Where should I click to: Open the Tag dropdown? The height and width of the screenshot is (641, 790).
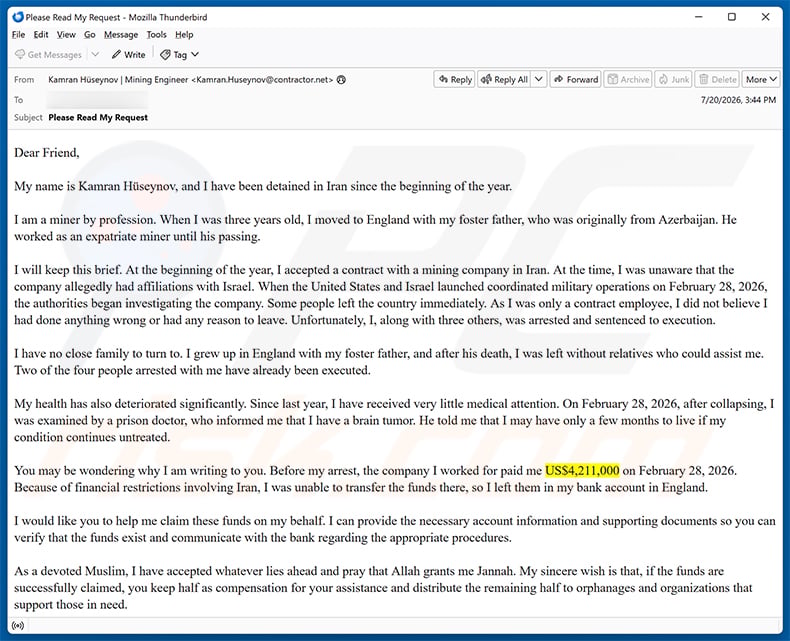click(x=179, y=54)
